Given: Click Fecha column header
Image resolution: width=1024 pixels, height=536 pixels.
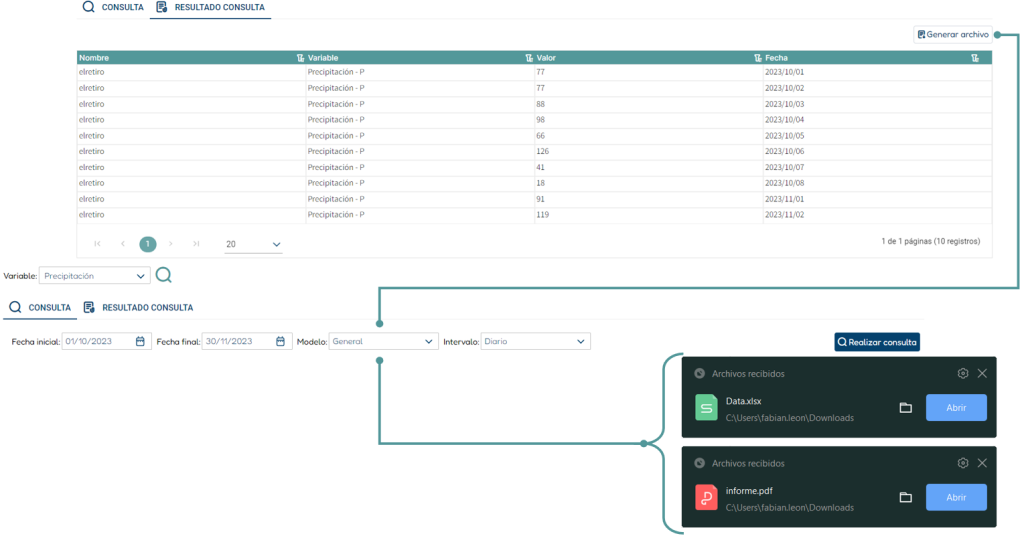Looking at the screenshot, I should point(776,58).
